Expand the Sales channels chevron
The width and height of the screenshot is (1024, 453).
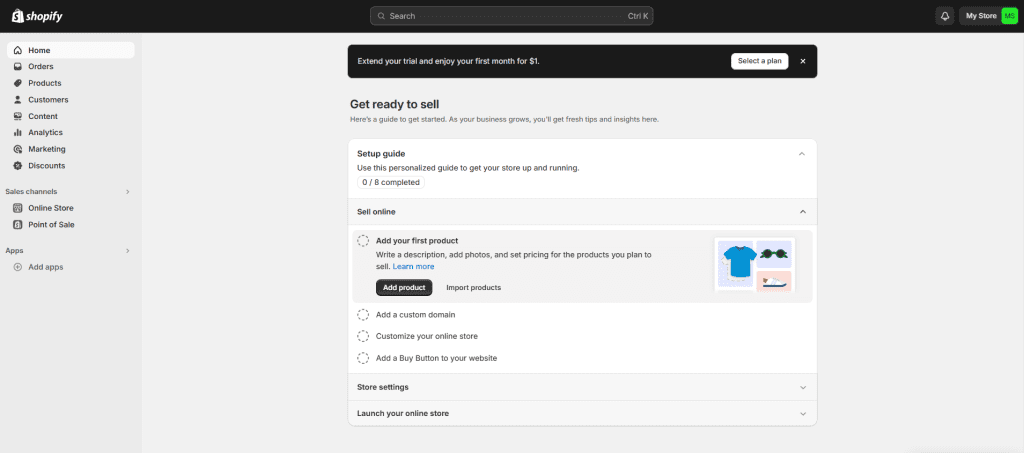coord(128,192)
